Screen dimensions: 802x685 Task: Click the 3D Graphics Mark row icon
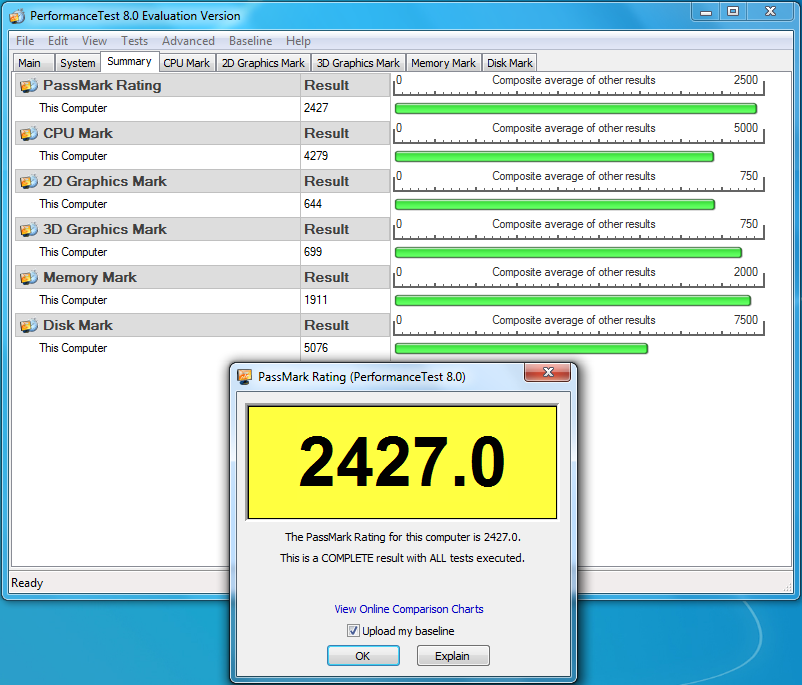pyautogui.click(x=29, y=230)
